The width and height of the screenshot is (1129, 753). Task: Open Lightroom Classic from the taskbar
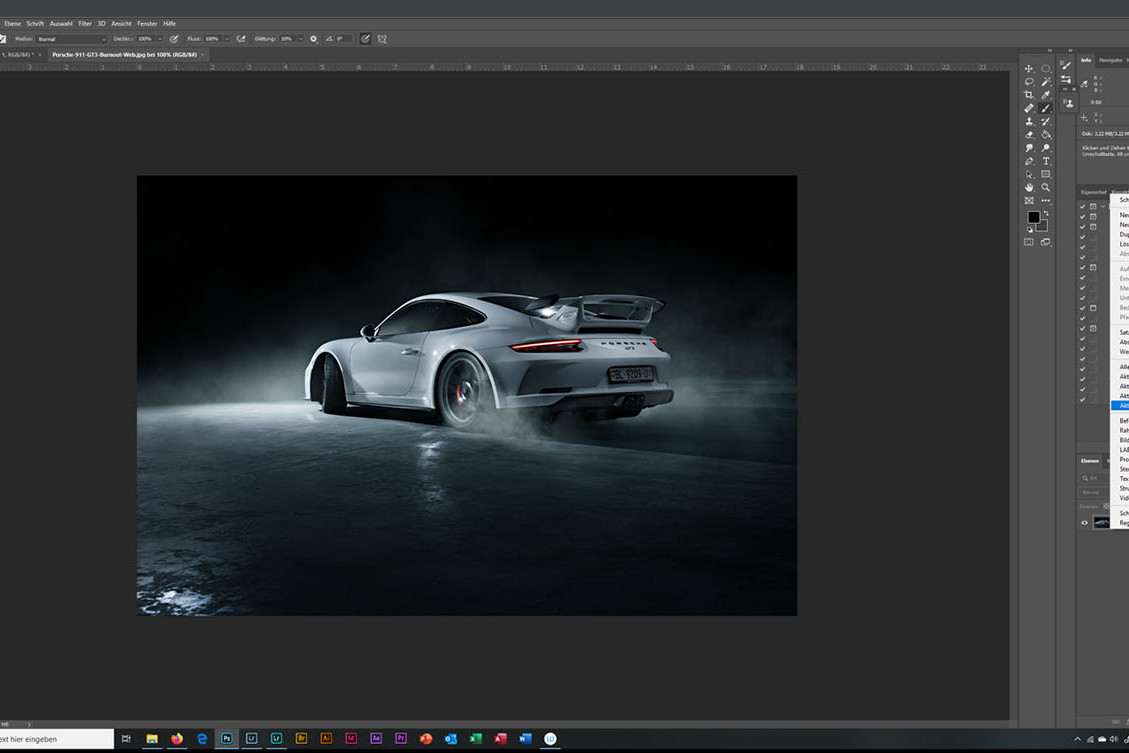pos(251,739)
